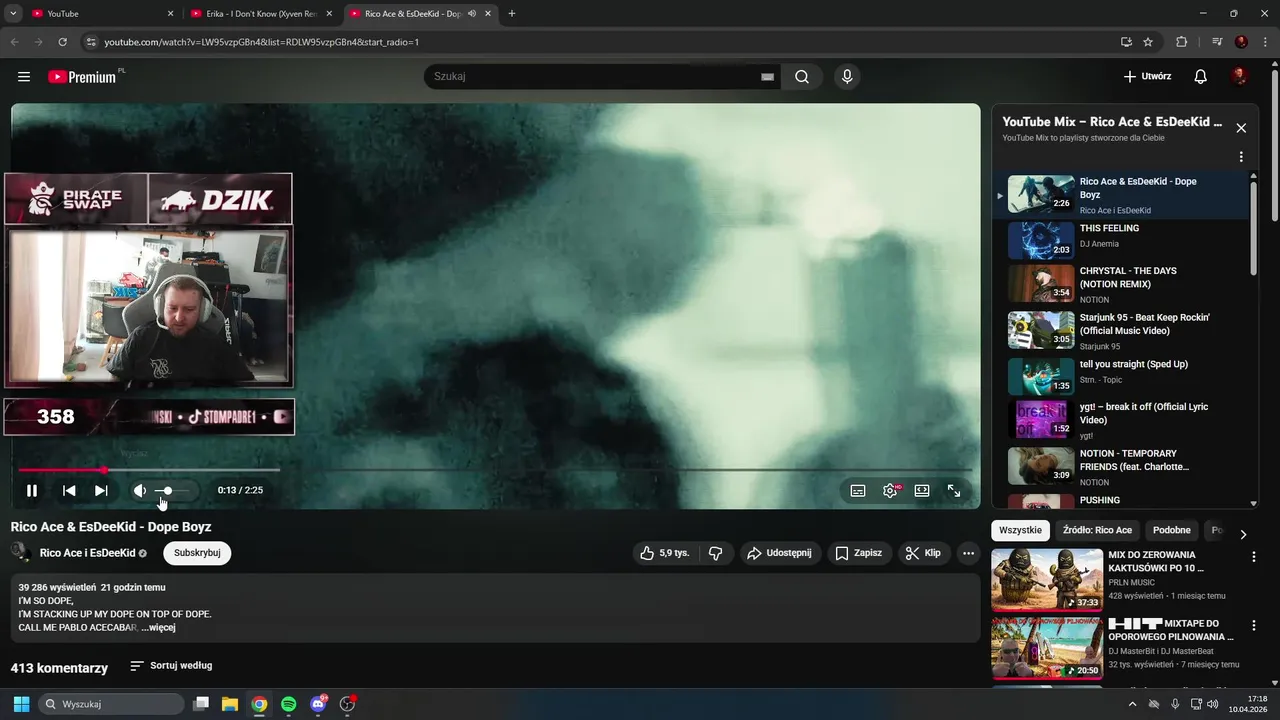Open YouTube notifications bell
Screen dimensions: 1280x720
click(x=1201, y=77)
